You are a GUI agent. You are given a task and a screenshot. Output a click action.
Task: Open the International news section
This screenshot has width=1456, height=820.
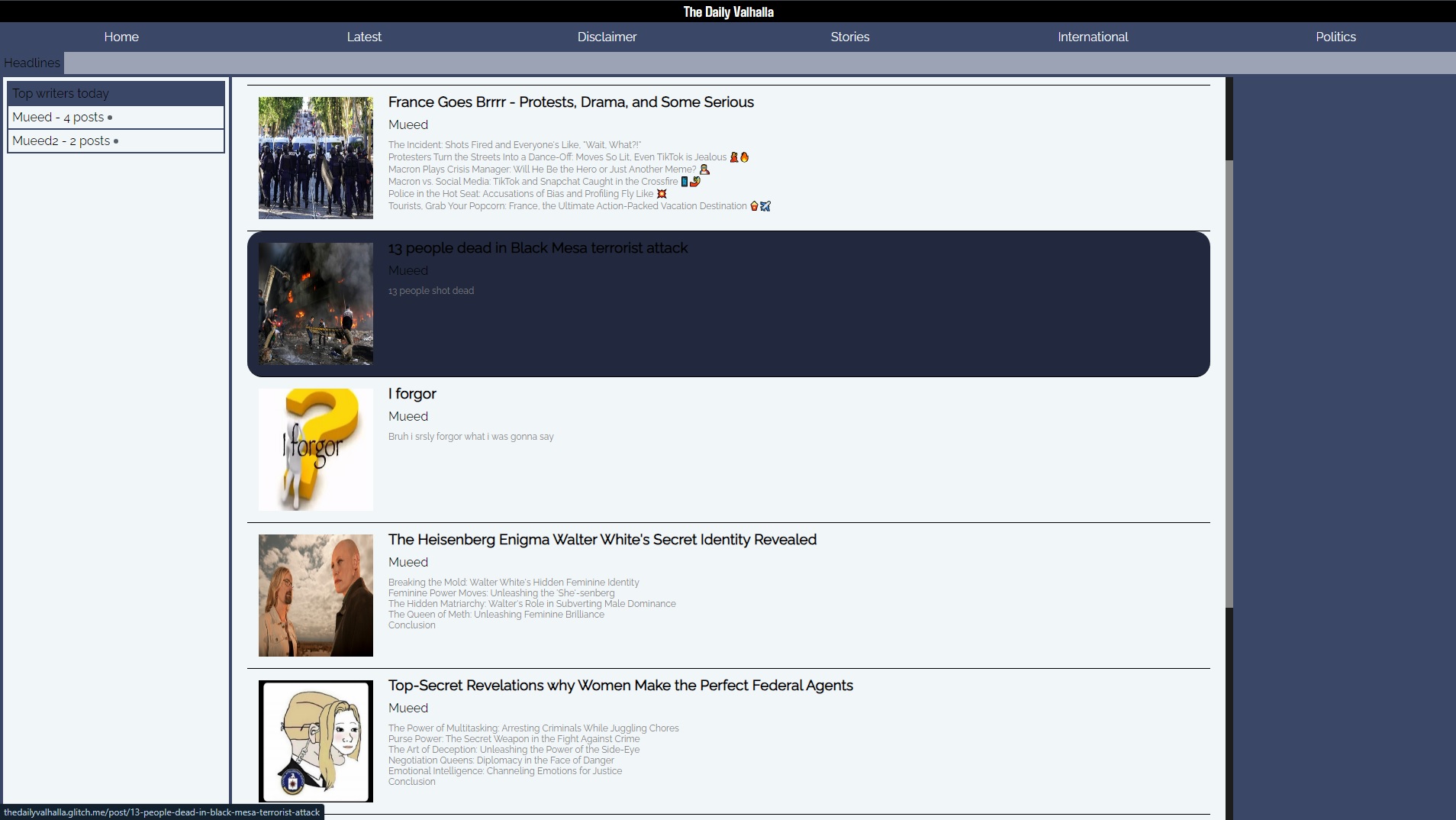(1092, 37)
